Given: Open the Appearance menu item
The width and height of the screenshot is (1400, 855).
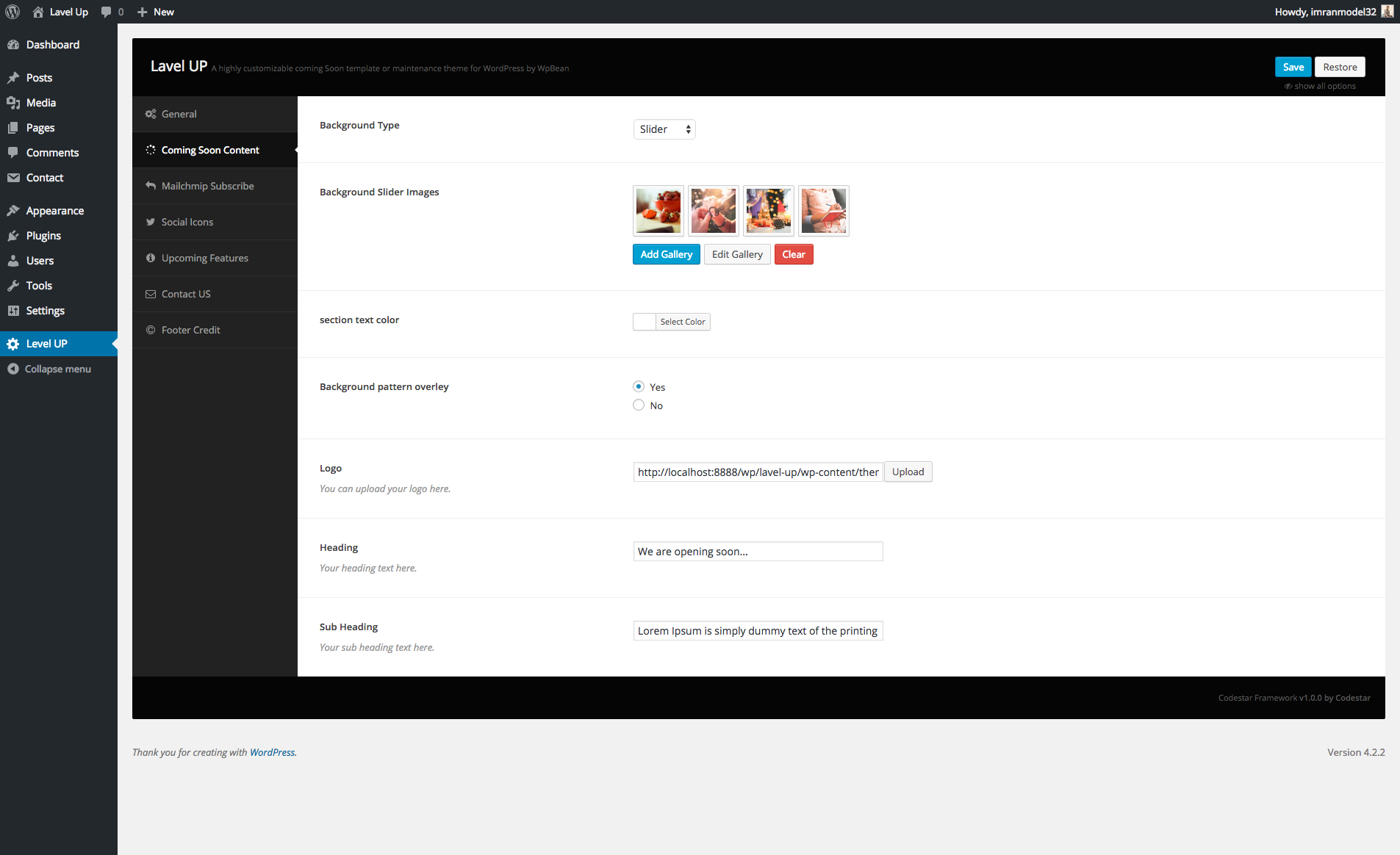Looking at the screenshot, I should pos(59,211).
